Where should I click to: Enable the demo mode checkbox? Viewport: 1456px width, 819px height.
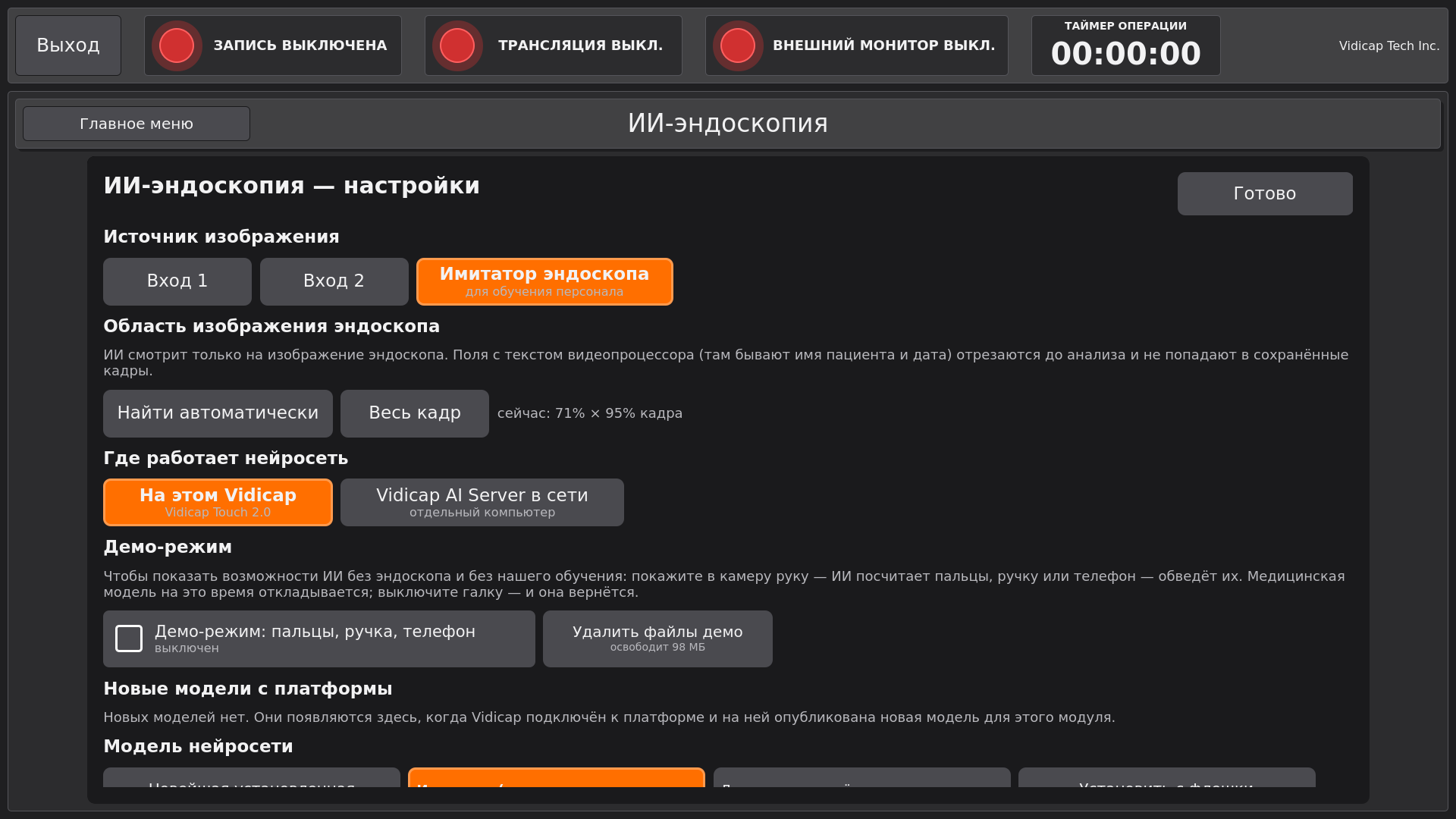129,639
